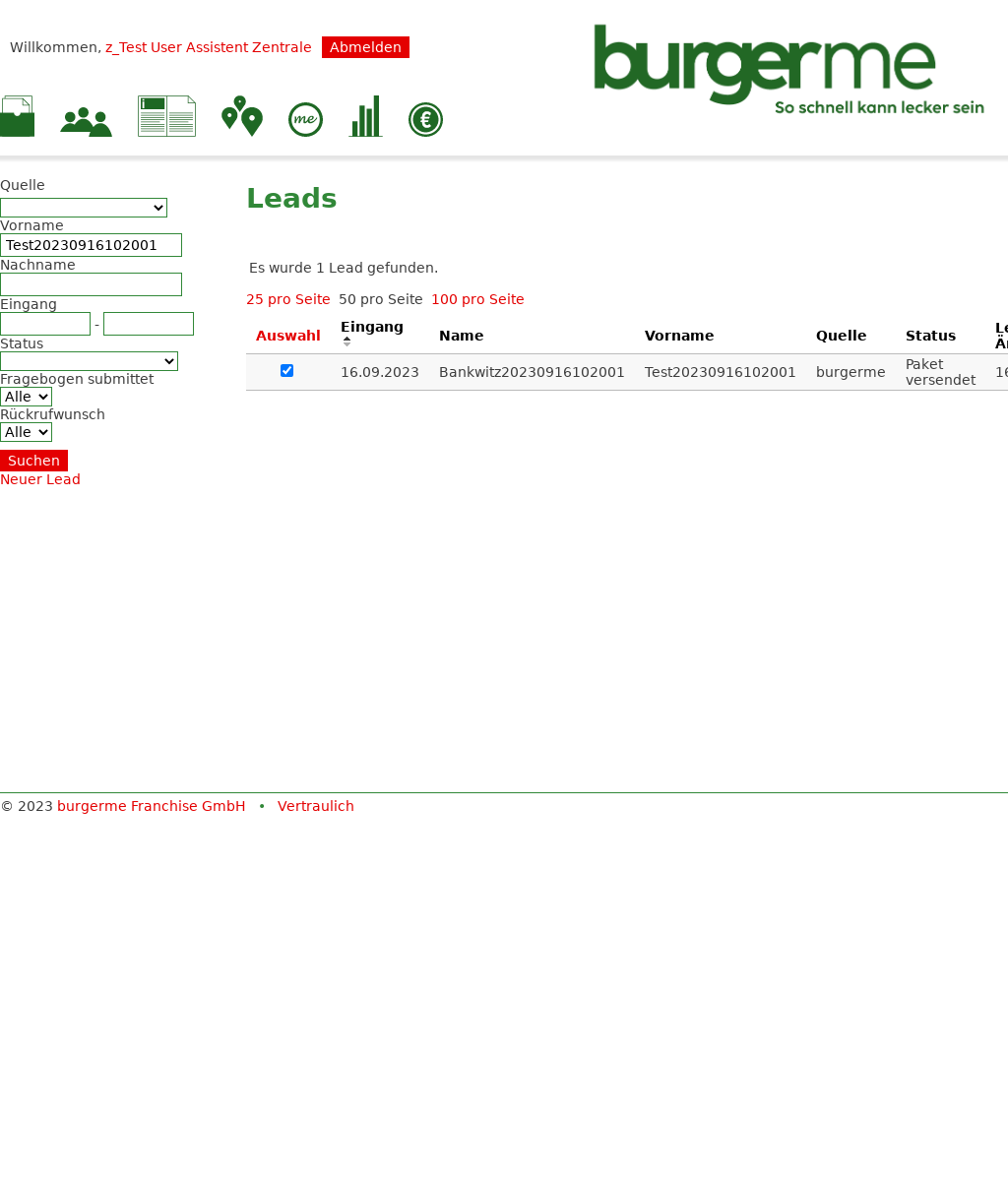The width and height of the screenshot is (1008, 1181).
Task: Show 100 leads pro Seite
Action: click(x=477, y=299)
